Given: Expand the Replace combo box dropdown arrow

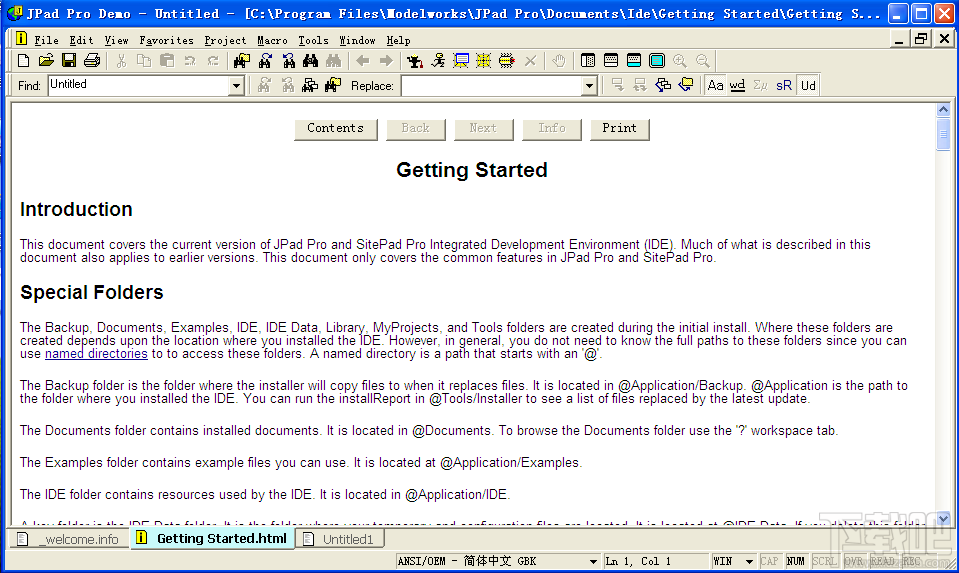Looking at the screenshot, I should click(x=589, y=86).
